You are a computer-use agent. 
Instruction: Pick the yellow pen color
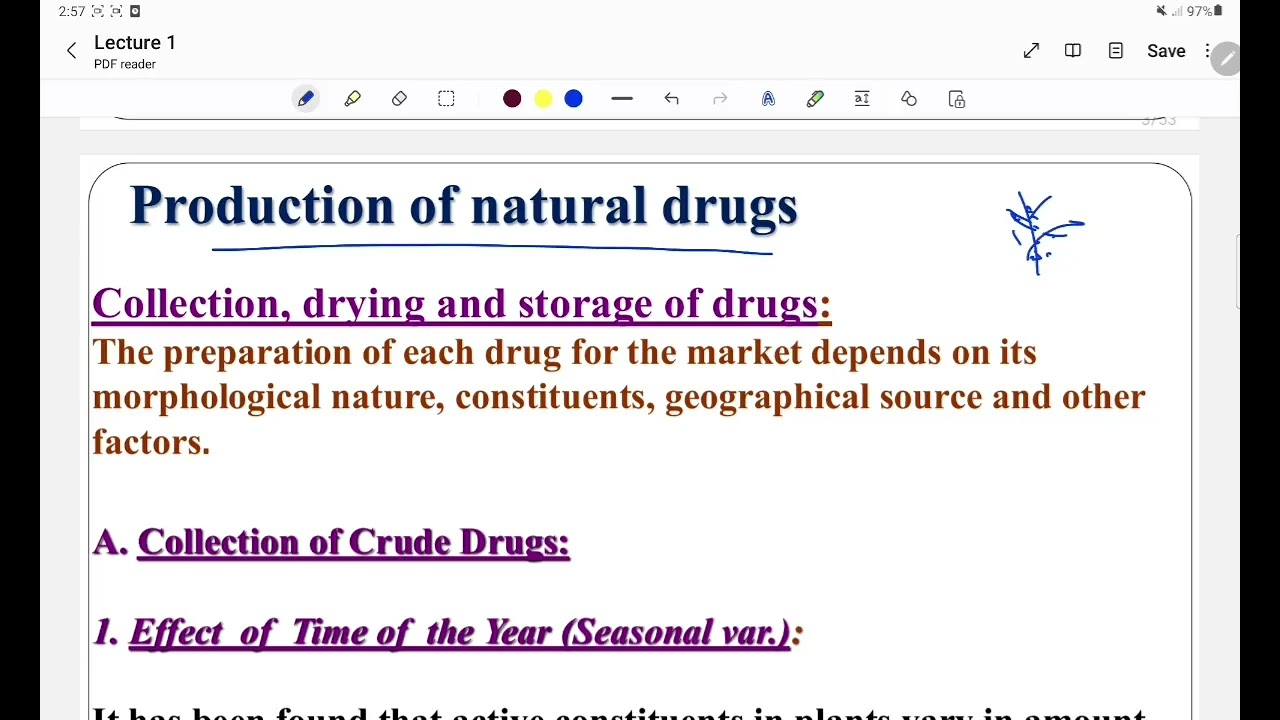point(543,99)
